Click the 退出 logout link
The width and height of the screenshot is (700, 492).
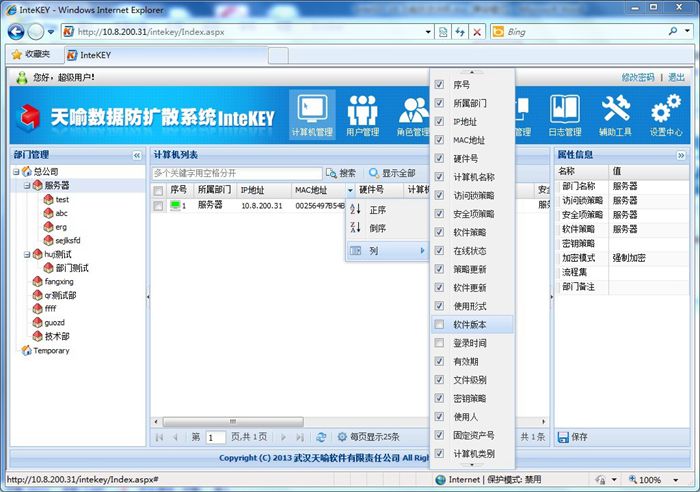tap(676, 77)
